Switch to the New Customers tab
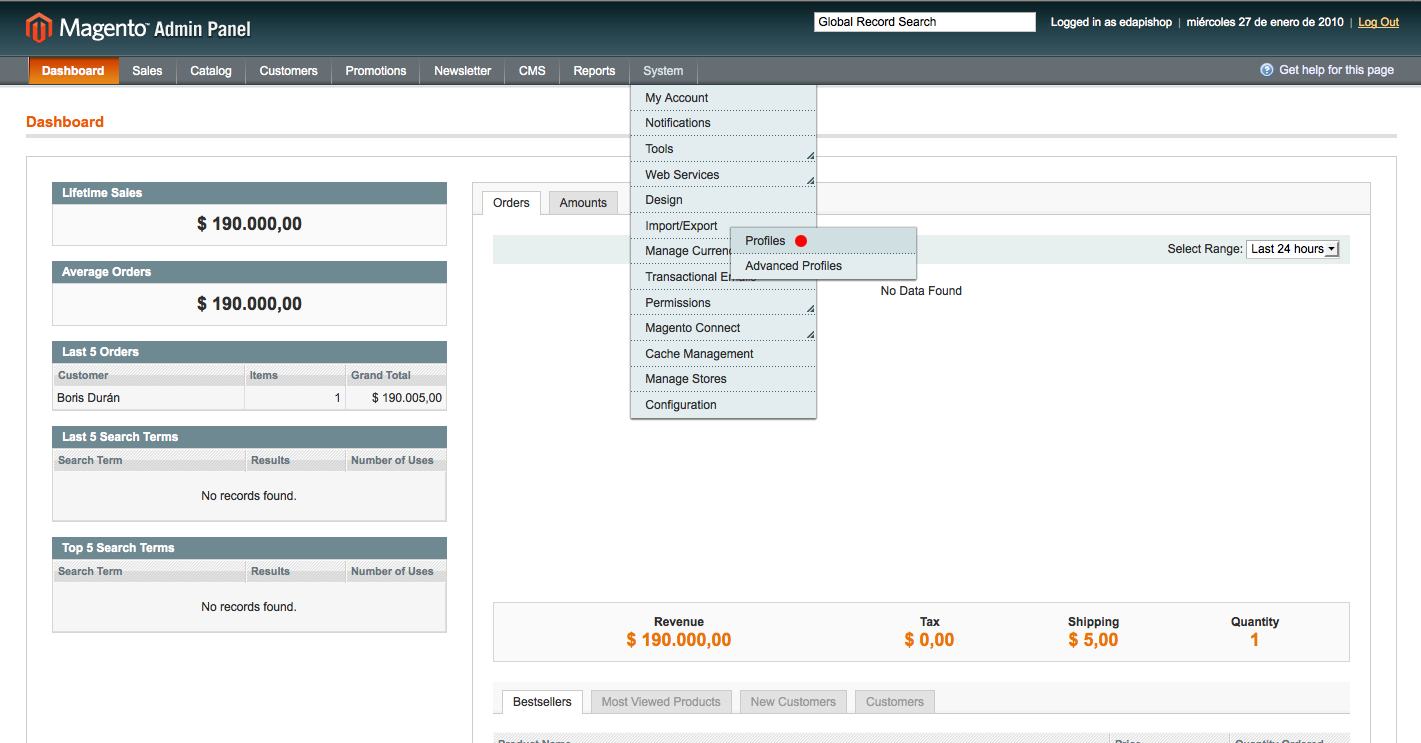The image size is (1421, 743). click(x=793, y=702)
